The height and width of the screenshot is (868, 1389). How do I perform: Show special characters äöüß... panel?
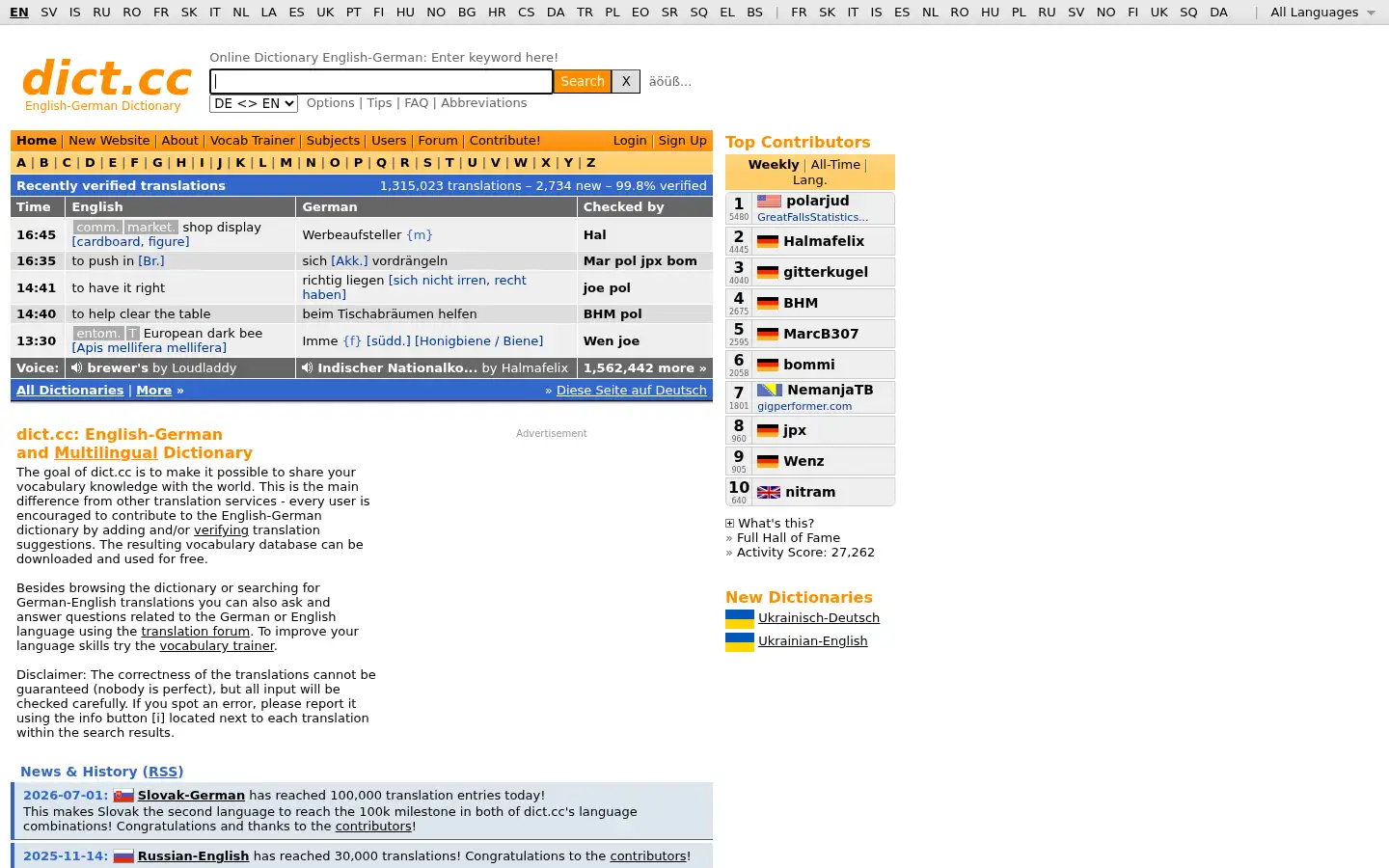click(669, 81)
